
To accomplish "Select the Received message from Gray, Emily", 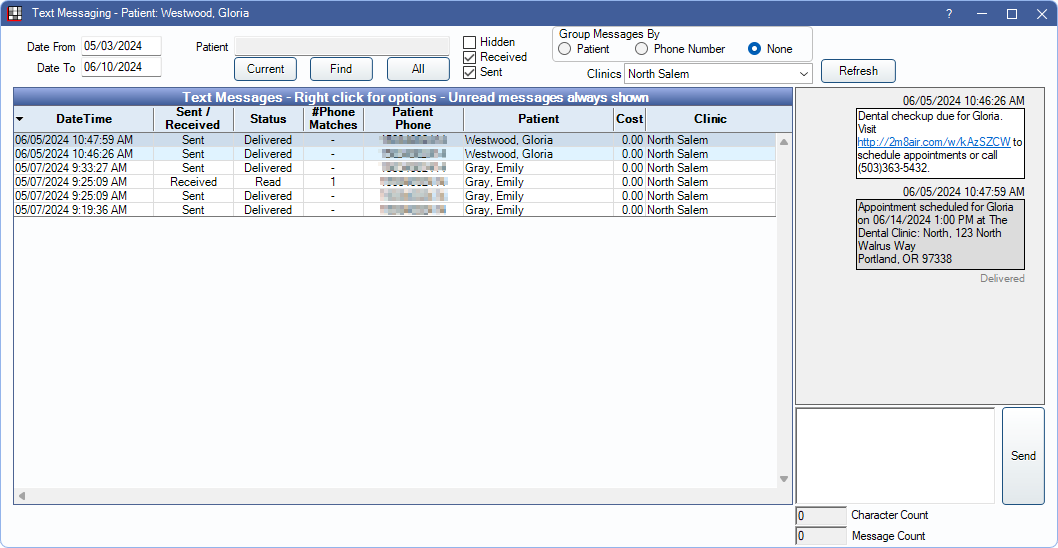I will (194, 182).
